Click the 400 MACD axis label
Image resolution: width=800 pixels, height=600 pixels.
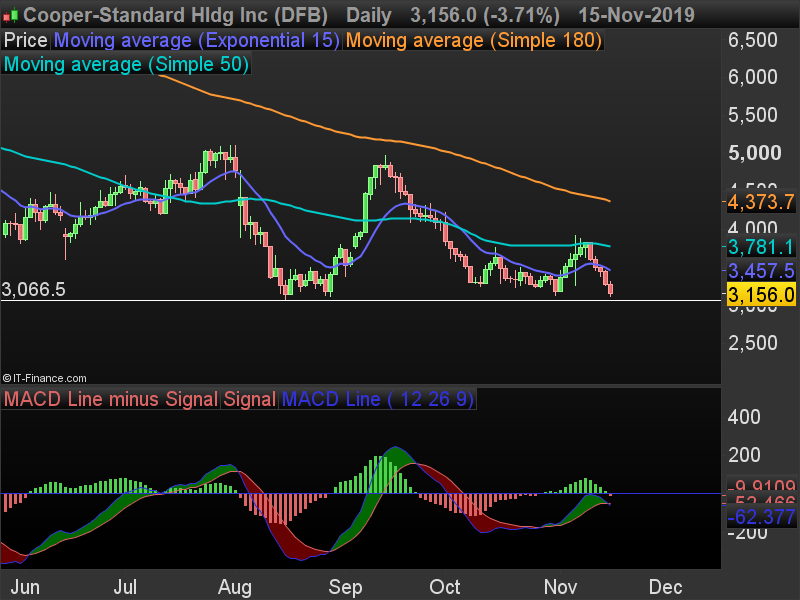(x=744, y=417)
